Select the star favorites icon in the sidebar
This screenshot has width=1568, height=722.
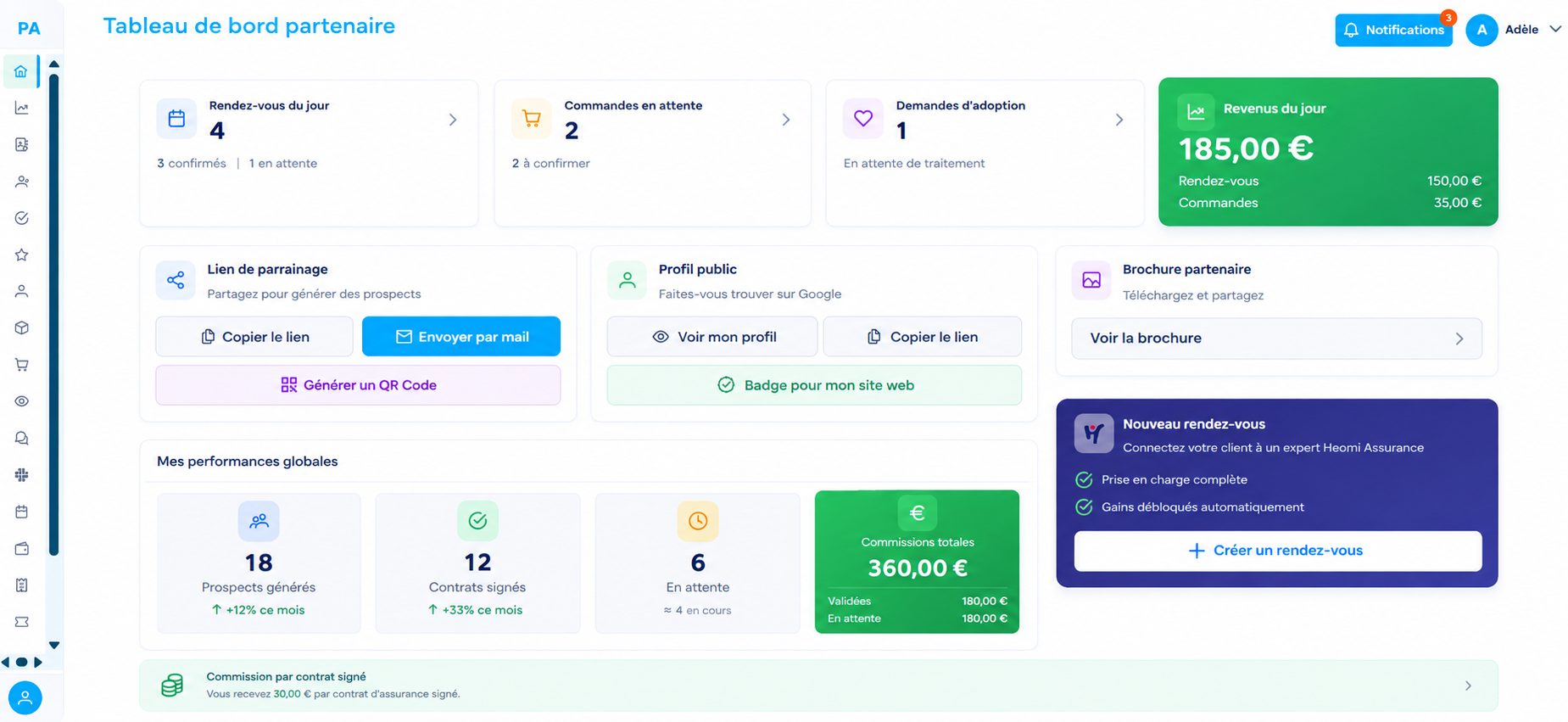point(22,255)
